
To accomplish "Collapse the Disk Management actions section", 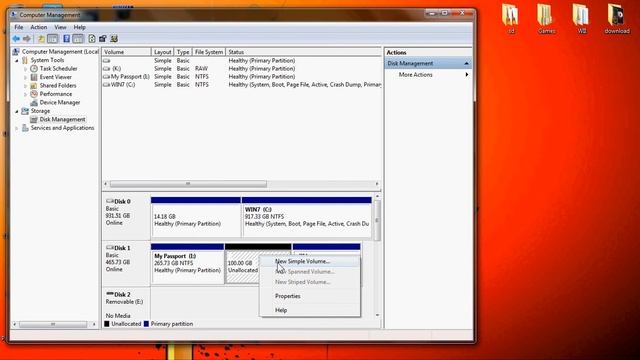I will (x=466, y=64).
